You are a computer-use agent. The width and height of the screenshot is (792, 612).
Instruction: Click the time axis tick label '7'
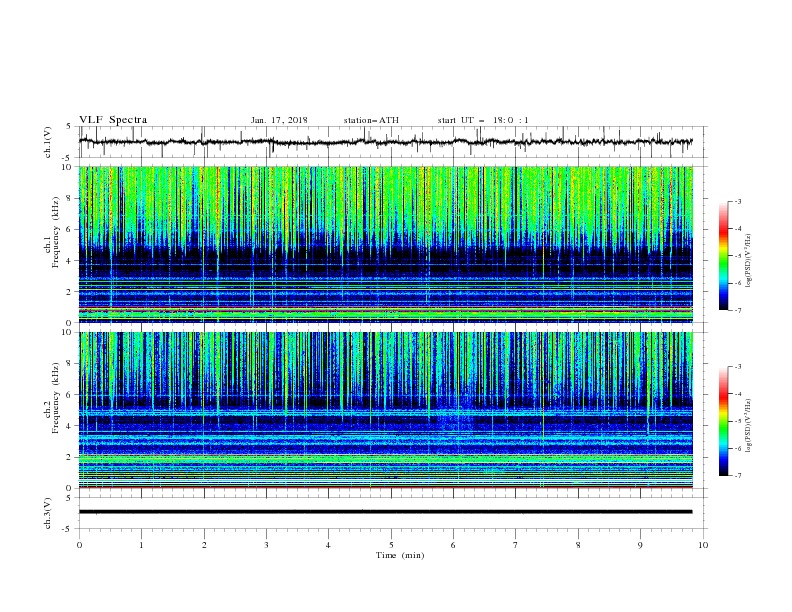[x=516, y=545]
